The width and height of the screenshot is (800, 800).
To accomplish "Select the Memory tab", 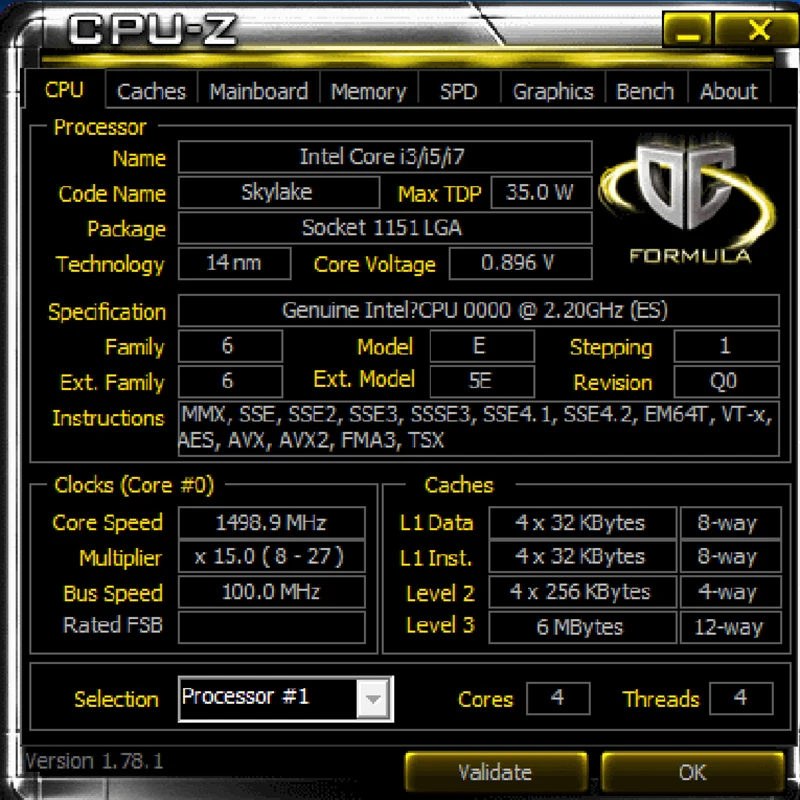I will coord(368,91).
